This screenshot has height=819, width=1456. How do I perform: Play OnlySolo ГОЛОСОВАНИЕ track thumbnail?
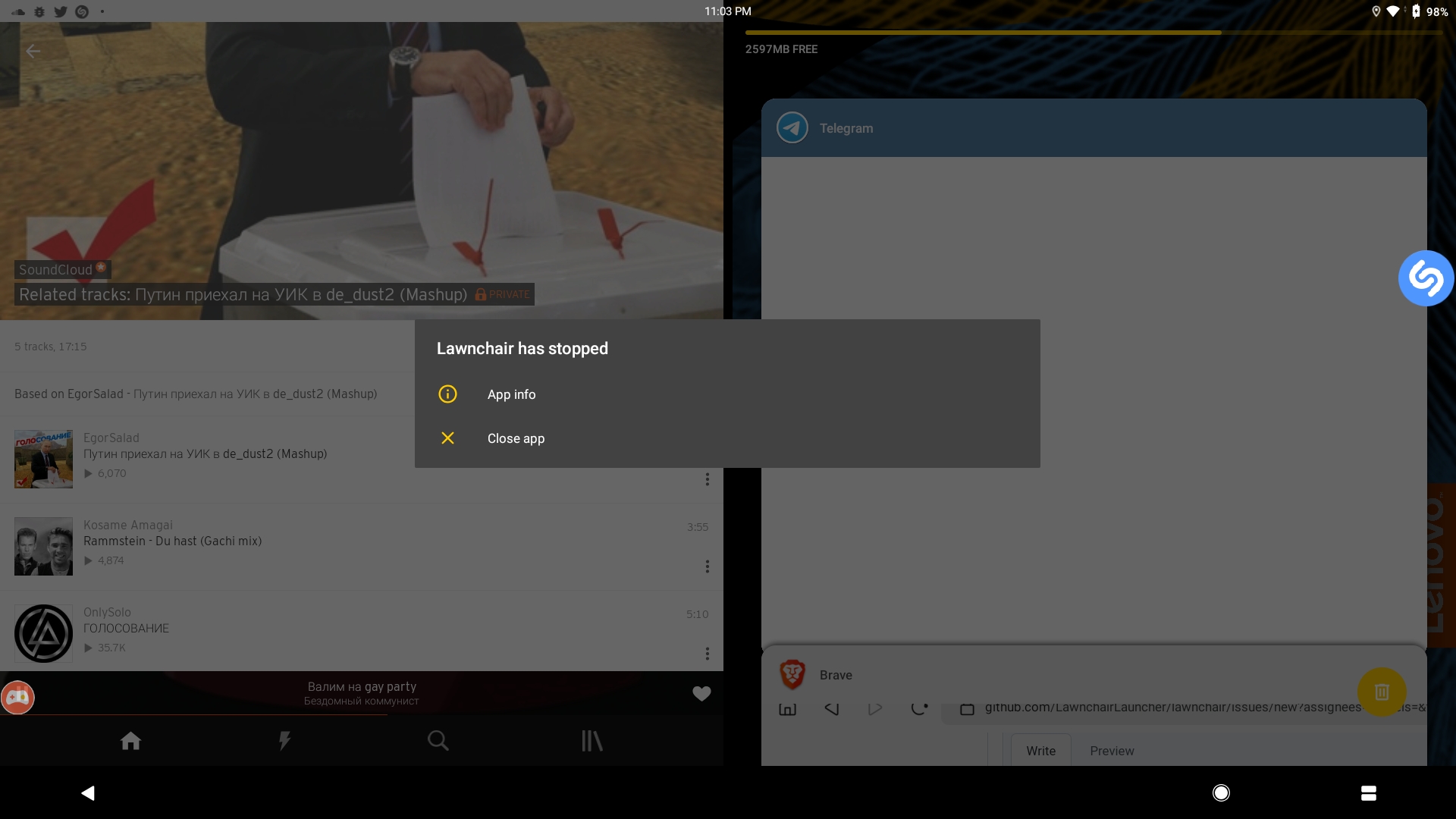tap(43, 633)
